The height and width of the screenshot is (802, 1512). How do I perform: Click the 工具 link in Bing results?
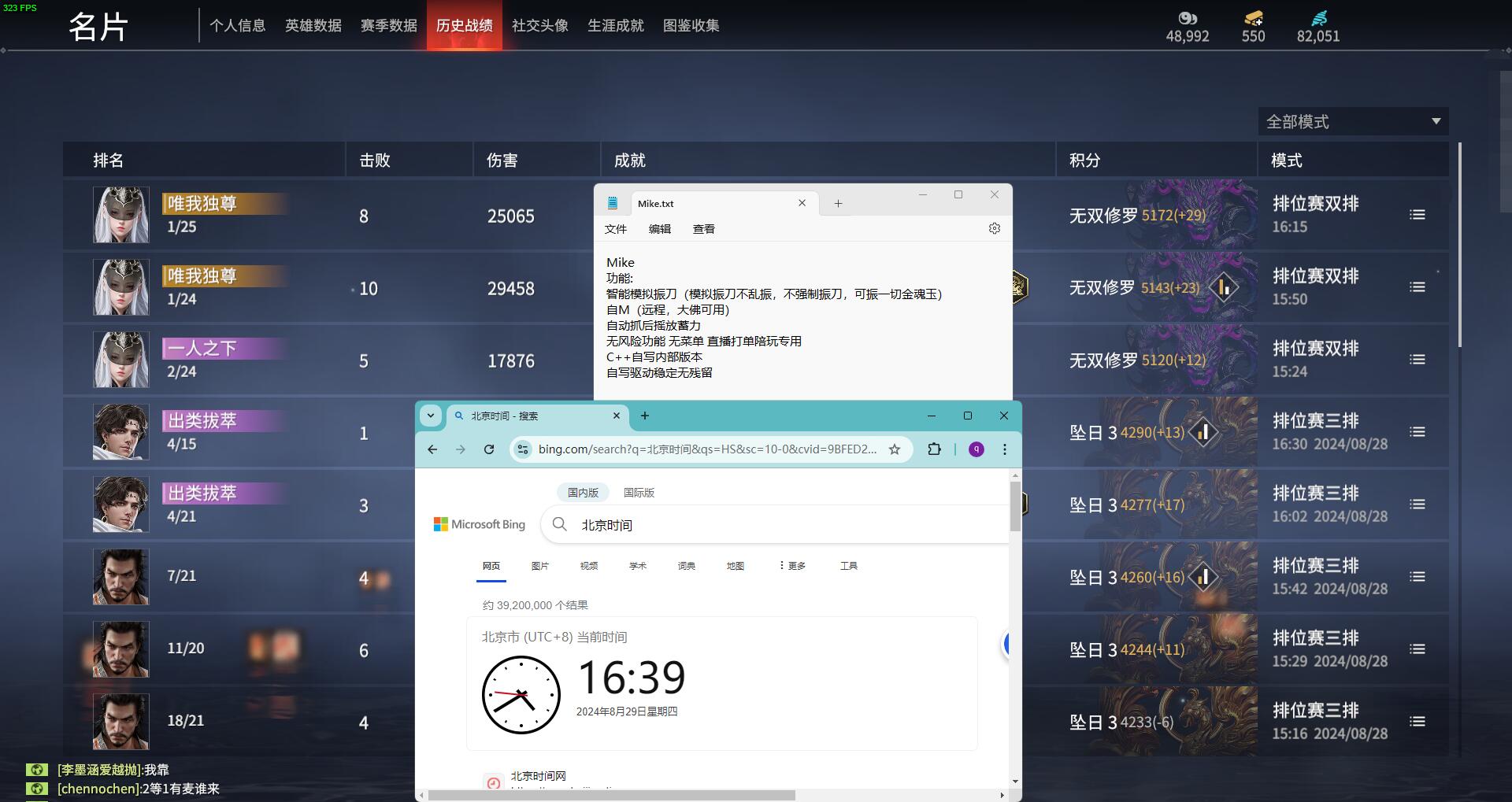[x=849, y=566]
